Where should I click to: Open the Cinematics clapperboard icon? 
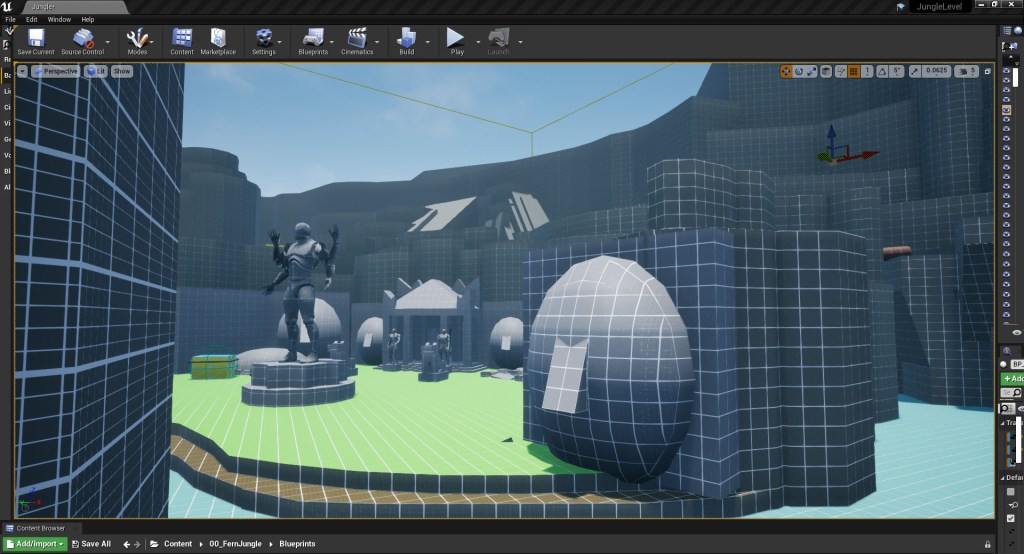tap(357, 40)
